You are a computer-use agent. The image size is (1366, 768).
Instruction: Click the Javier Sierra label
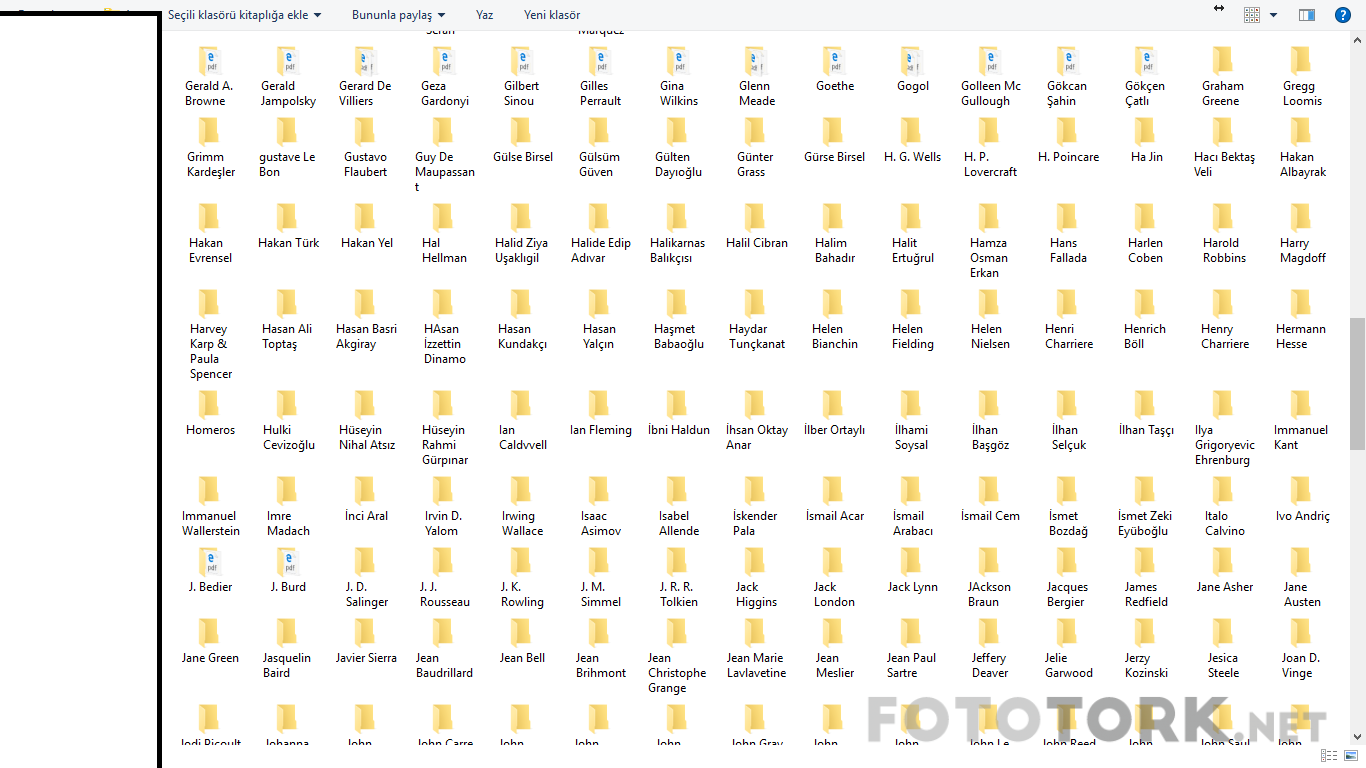(x=366, y=658)
